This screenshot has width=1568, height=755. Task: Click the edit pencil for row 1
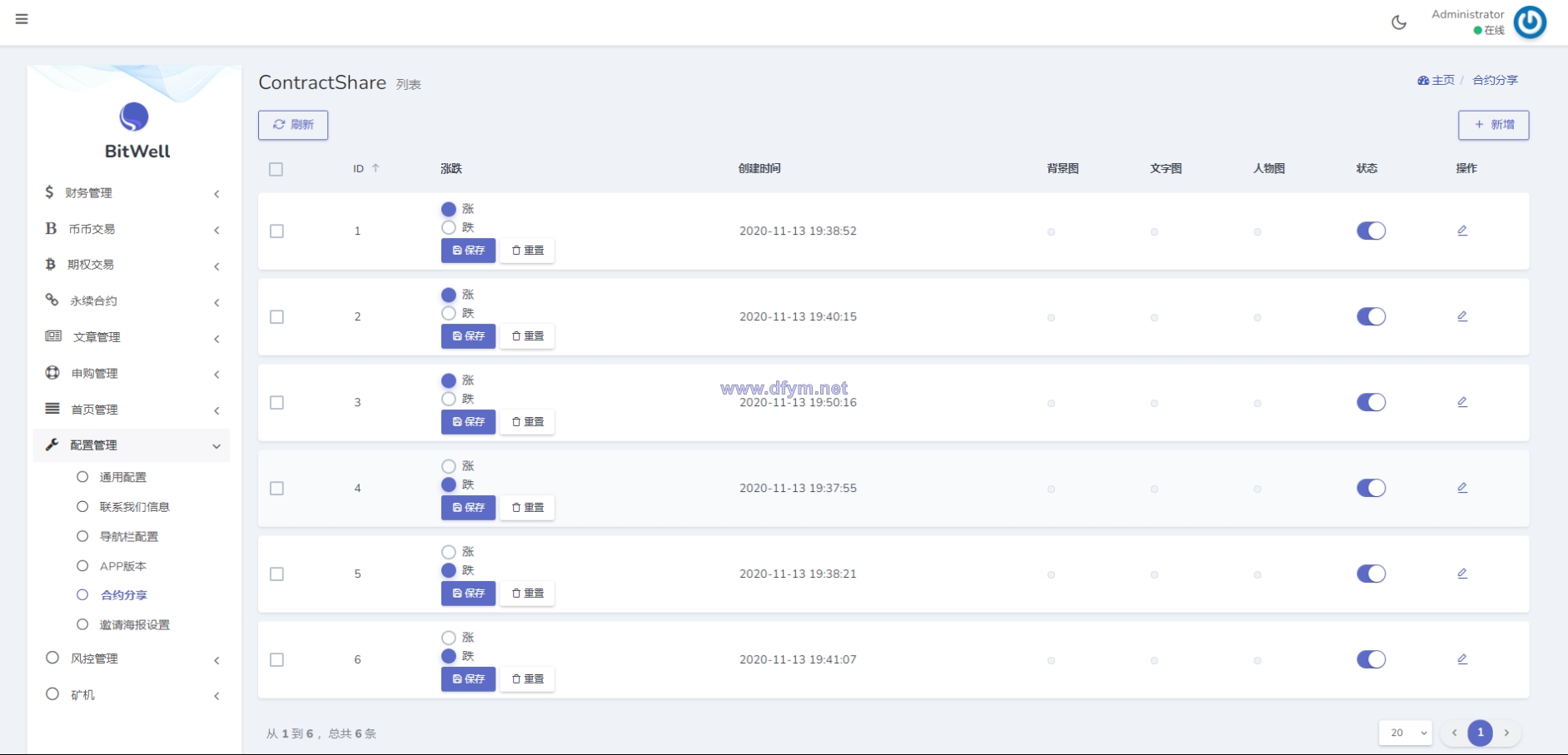[x=1462, y=231]
